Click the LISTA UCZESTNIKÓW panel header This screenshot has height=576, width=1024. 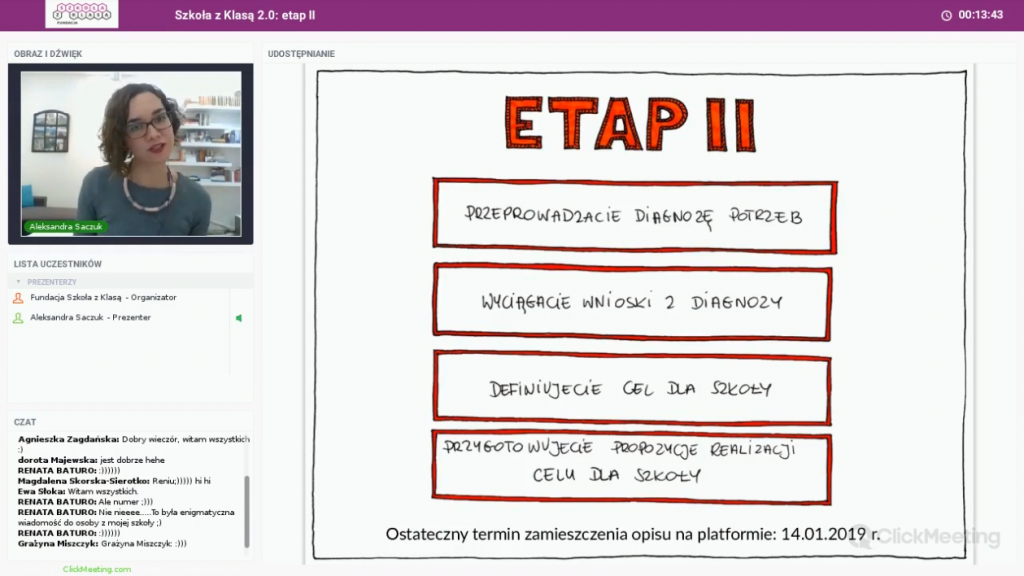point(58,264)
